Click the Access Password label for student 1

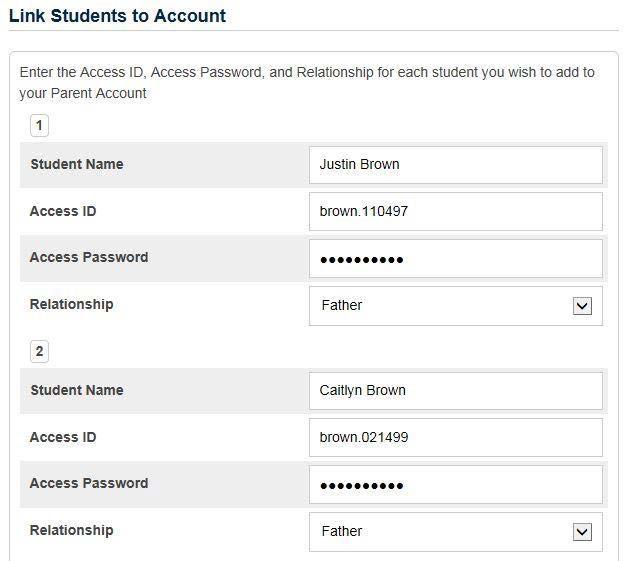point(89,258)
